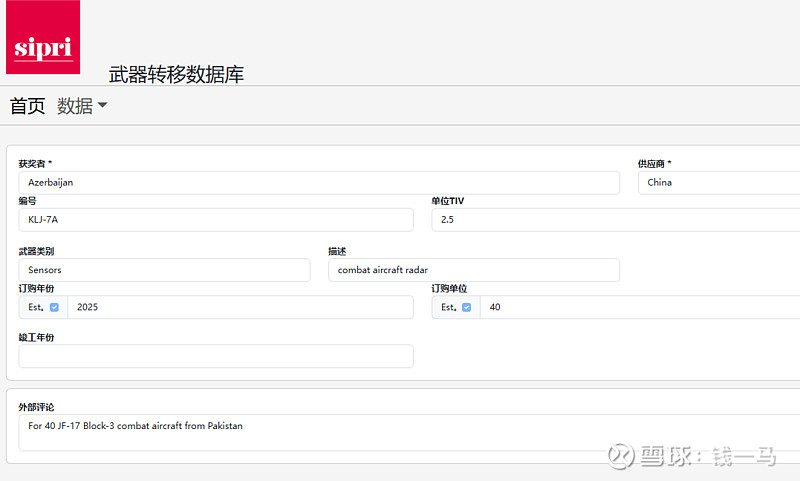Viewport: 800px width, 481px height.
Task: Click the 单位TIV field showing 2.5
Action: pyautogui.click(x=616, y=220)
